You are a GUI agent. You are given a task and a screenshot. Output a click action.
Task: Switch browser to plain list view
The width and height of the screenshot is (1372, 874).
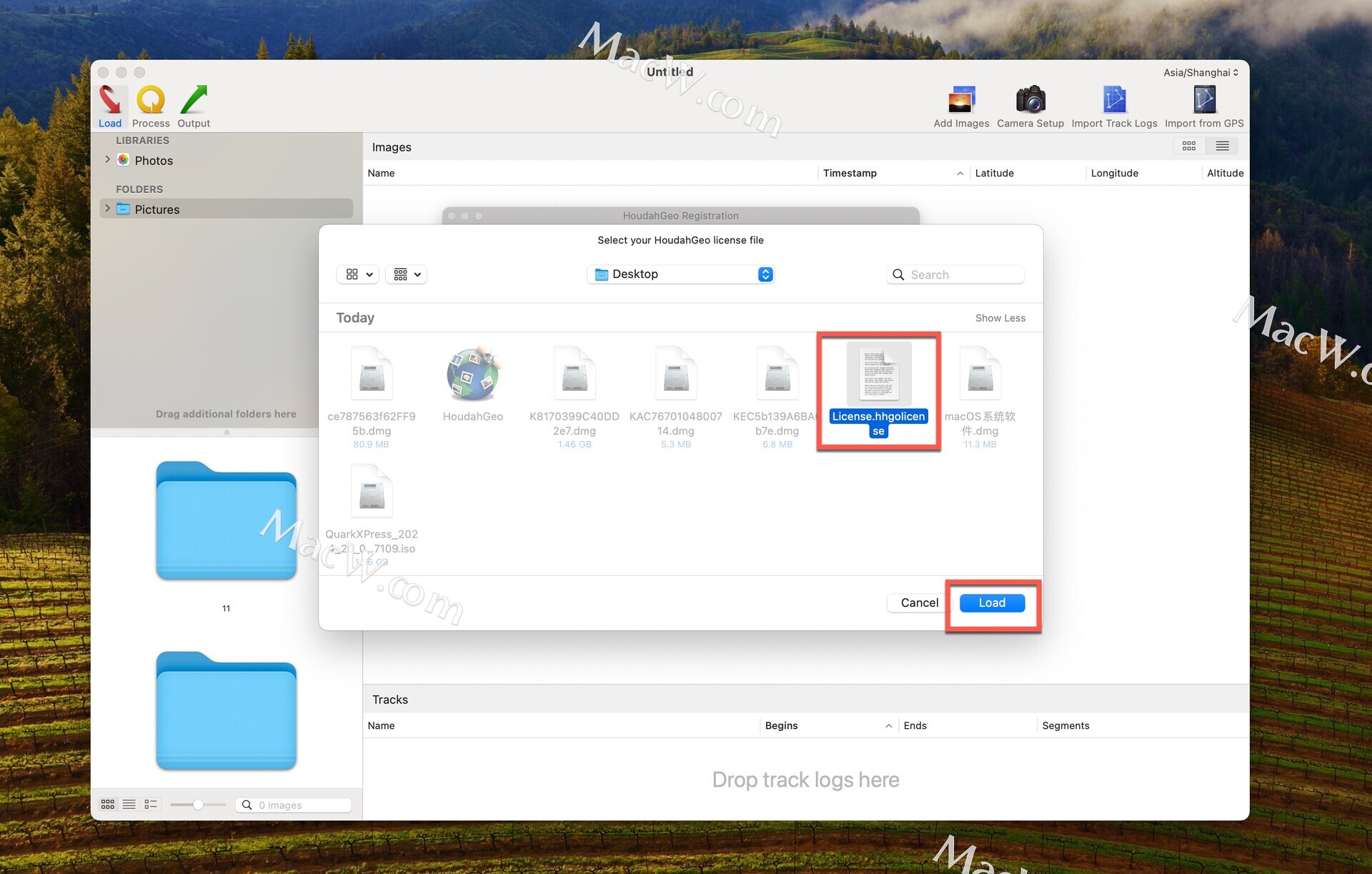click(129, 805)
